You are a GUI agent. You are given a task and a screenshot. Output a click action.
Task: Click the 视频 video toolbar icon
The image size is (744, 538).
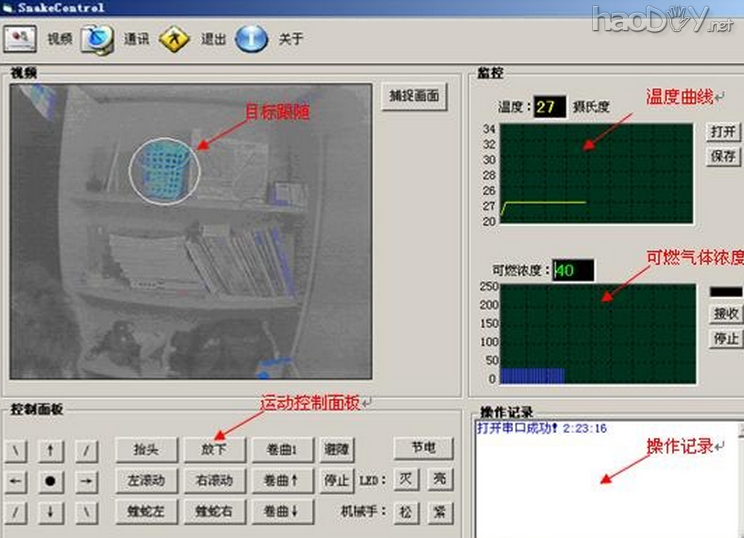20,39
